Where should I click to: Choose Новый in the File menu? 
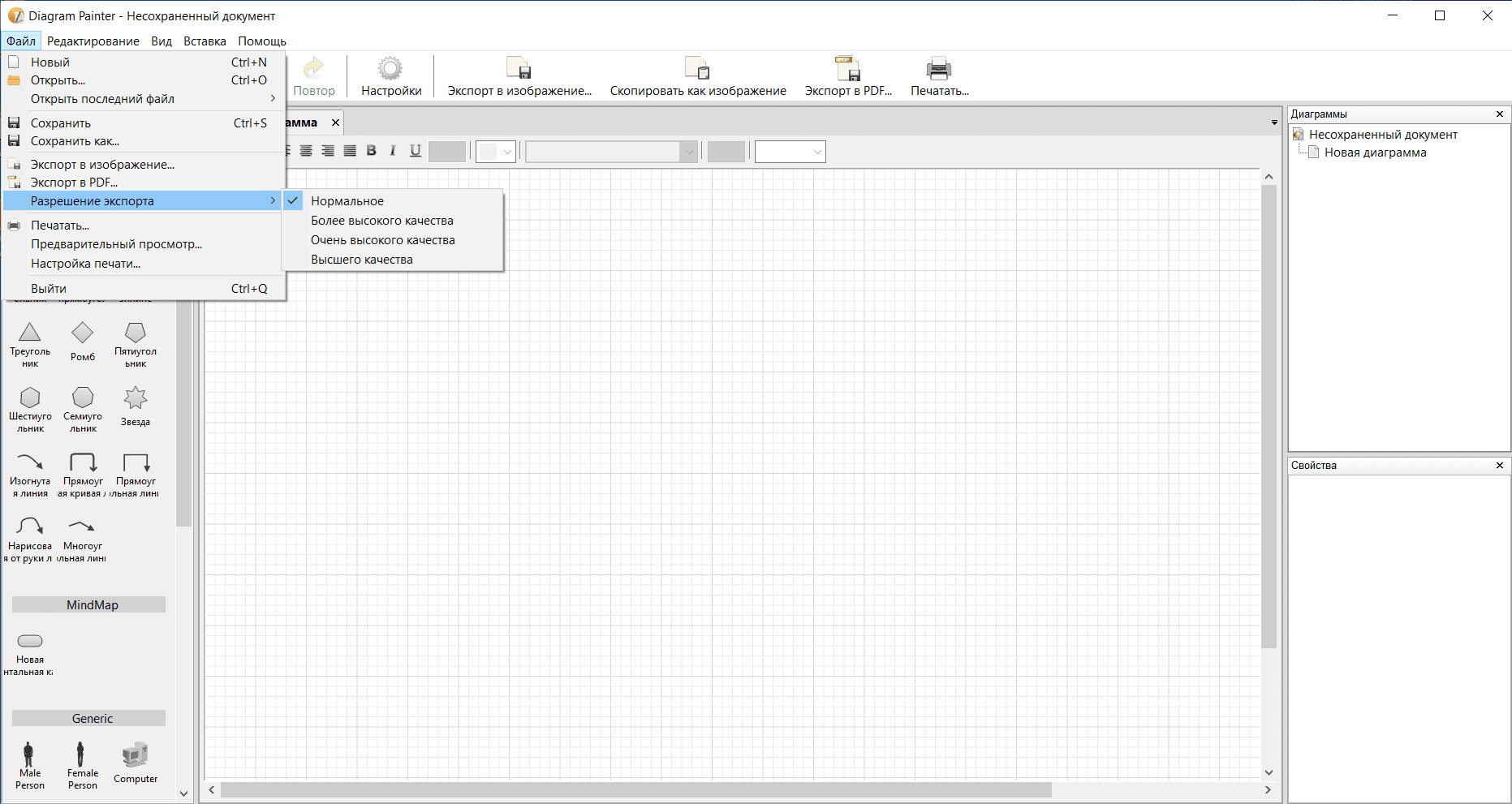coord(143,62)
